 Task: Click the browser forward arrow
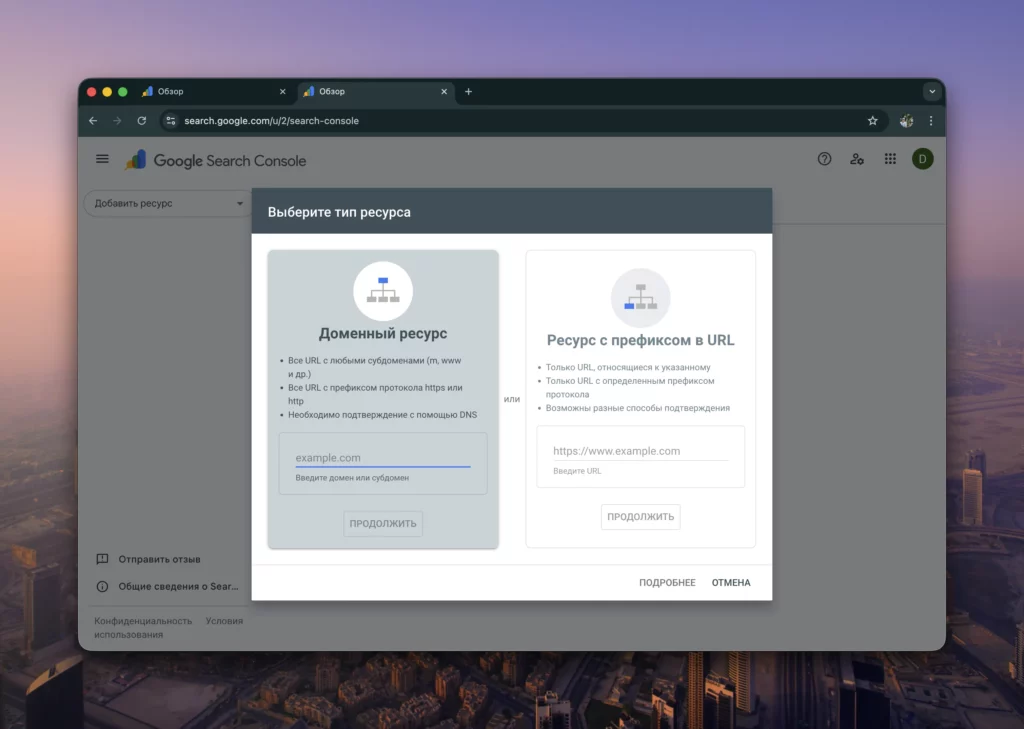pyautogui.click(x=117, y=121)
